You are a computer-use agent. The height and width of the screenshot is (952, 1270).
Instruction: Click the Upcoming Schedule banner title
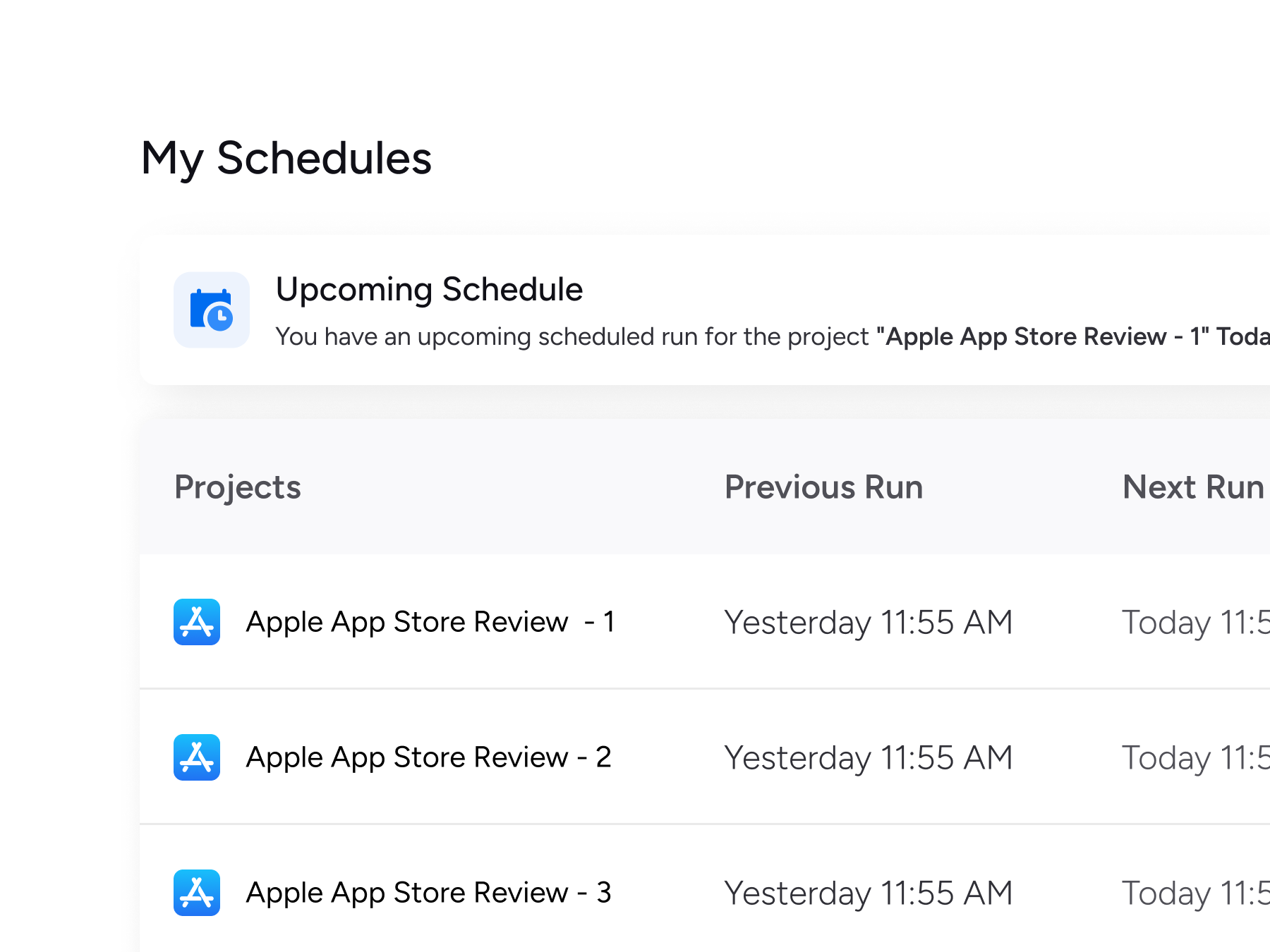point(429,289)
